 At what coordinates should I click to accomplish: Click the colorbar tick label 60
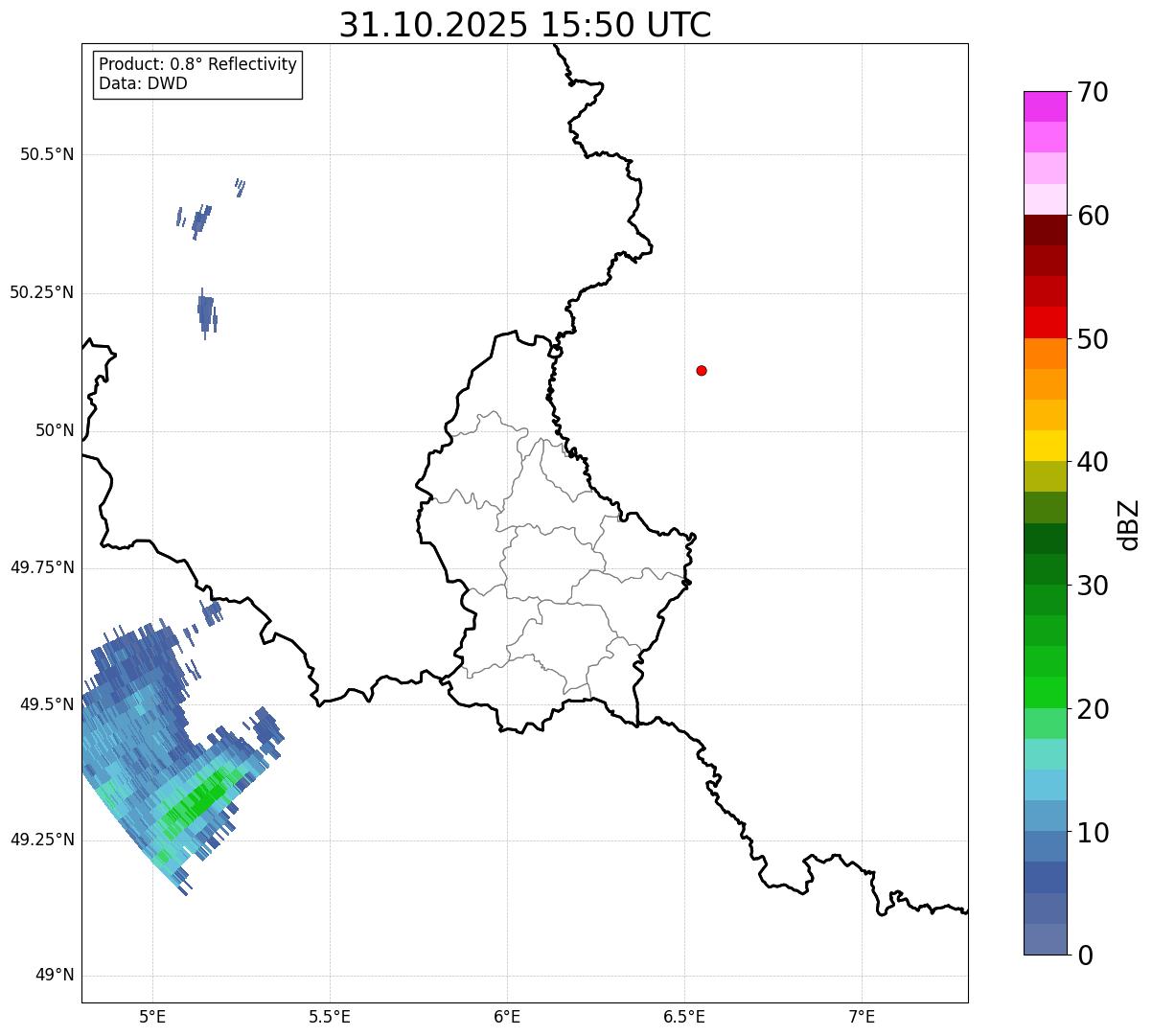[x=1093, y=216]
